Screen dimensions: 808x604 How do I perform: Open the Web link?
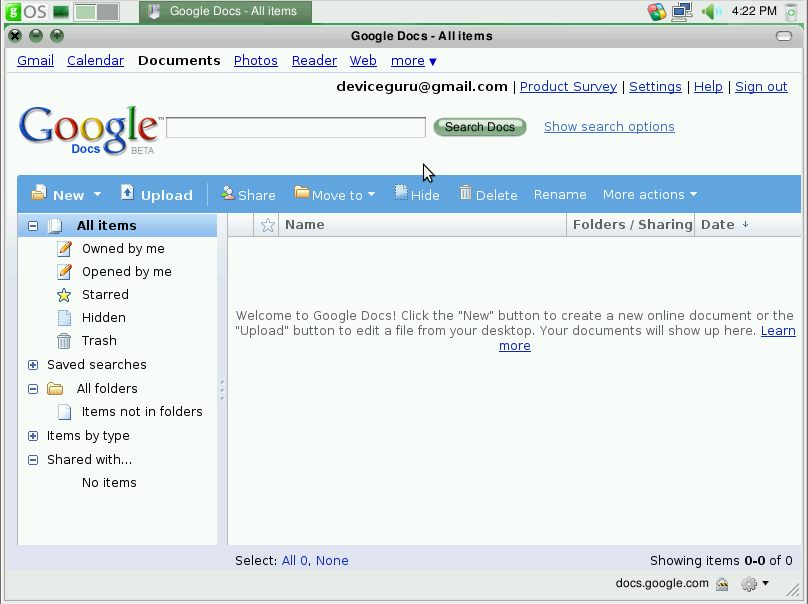(x=363, y=60)
